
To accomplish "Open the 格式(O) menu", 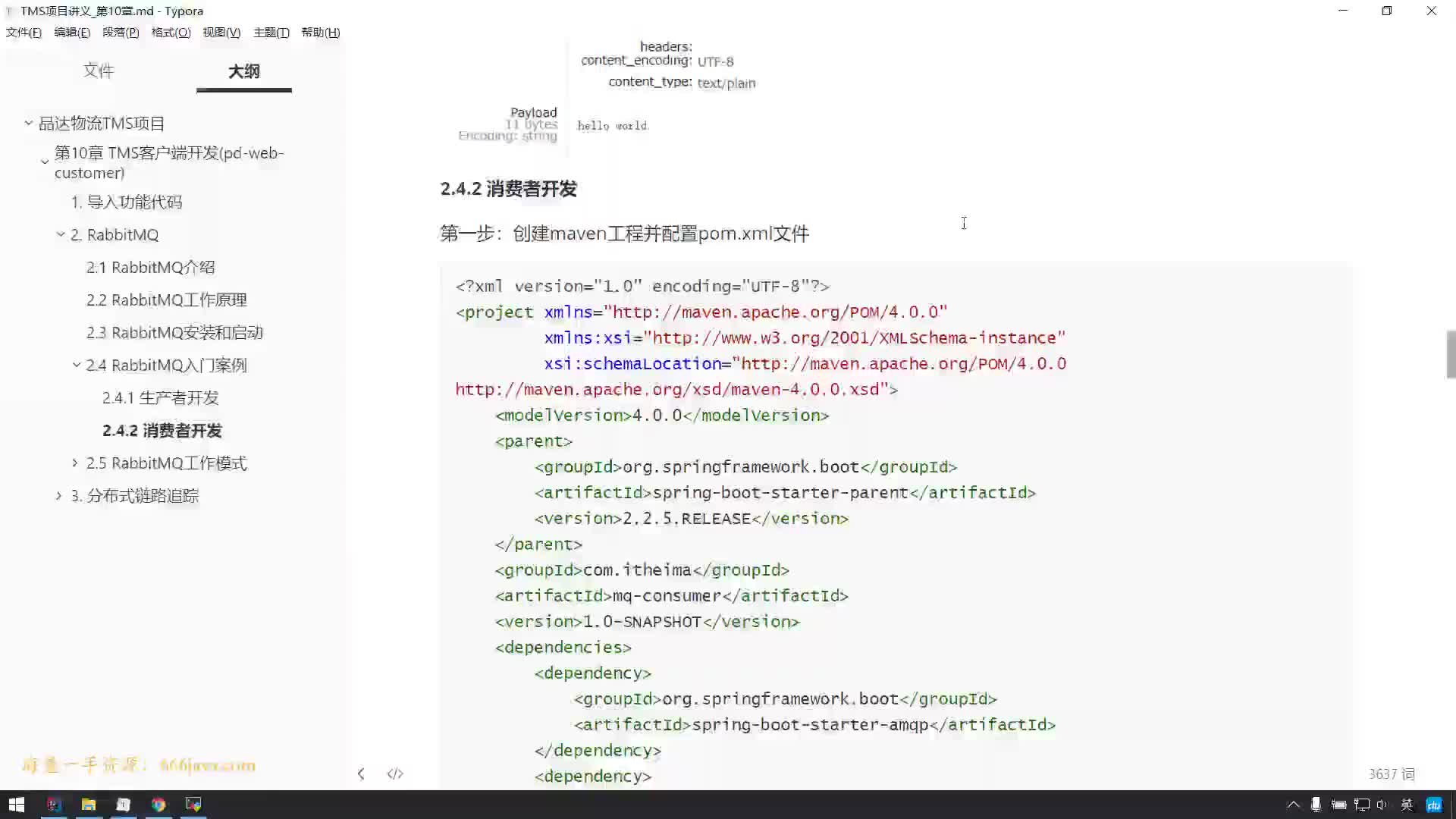I will pyautogui.click(x=171, y=33).
